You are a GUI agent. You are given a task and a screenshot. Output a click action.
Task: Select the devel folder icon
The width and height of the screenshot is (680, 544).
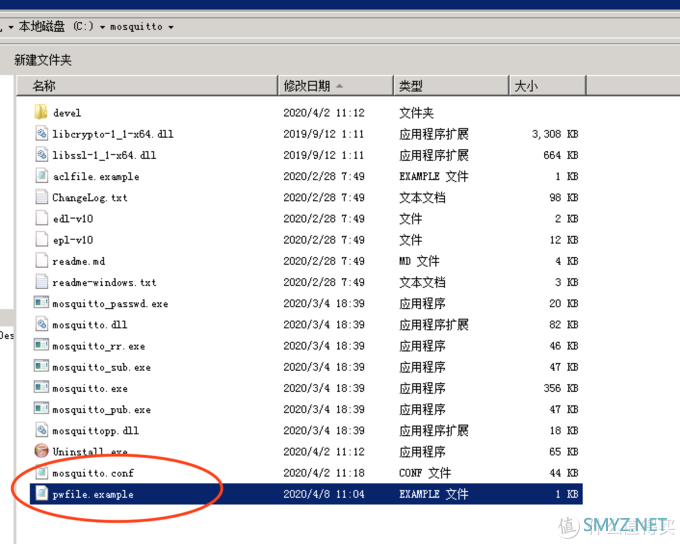tap(41, 112)
